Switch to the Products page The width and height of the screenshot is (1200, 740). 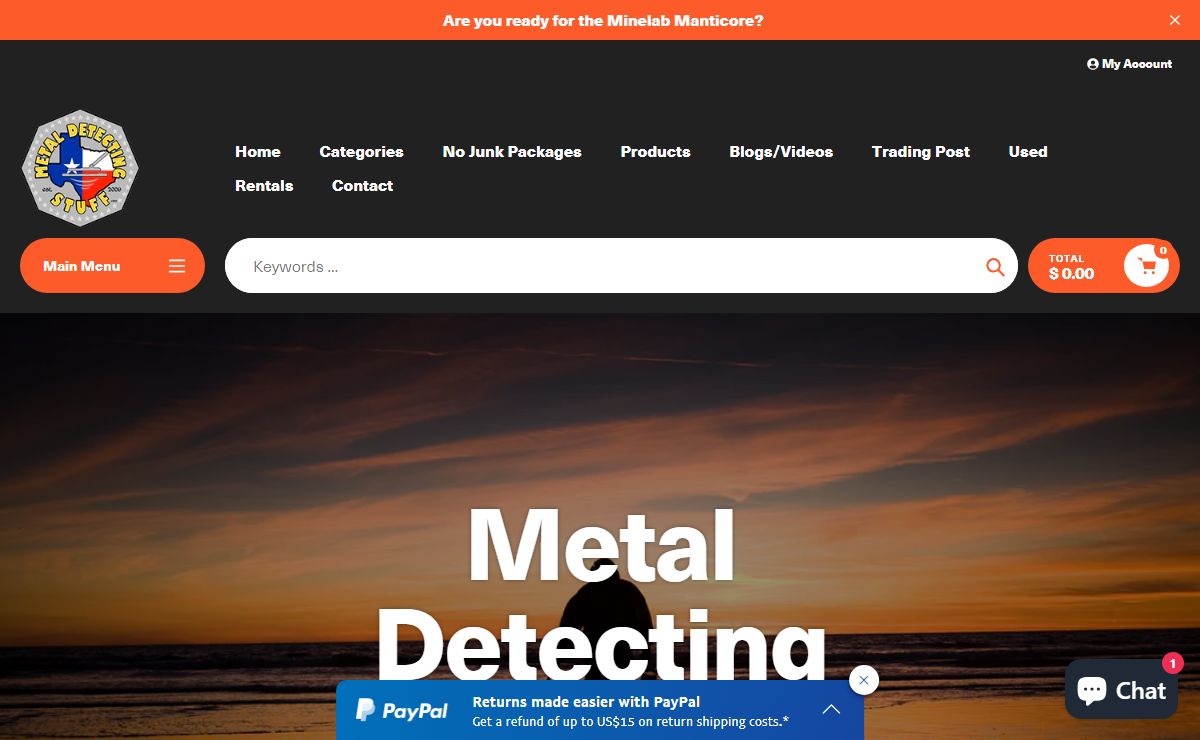(x=655, y=151)
